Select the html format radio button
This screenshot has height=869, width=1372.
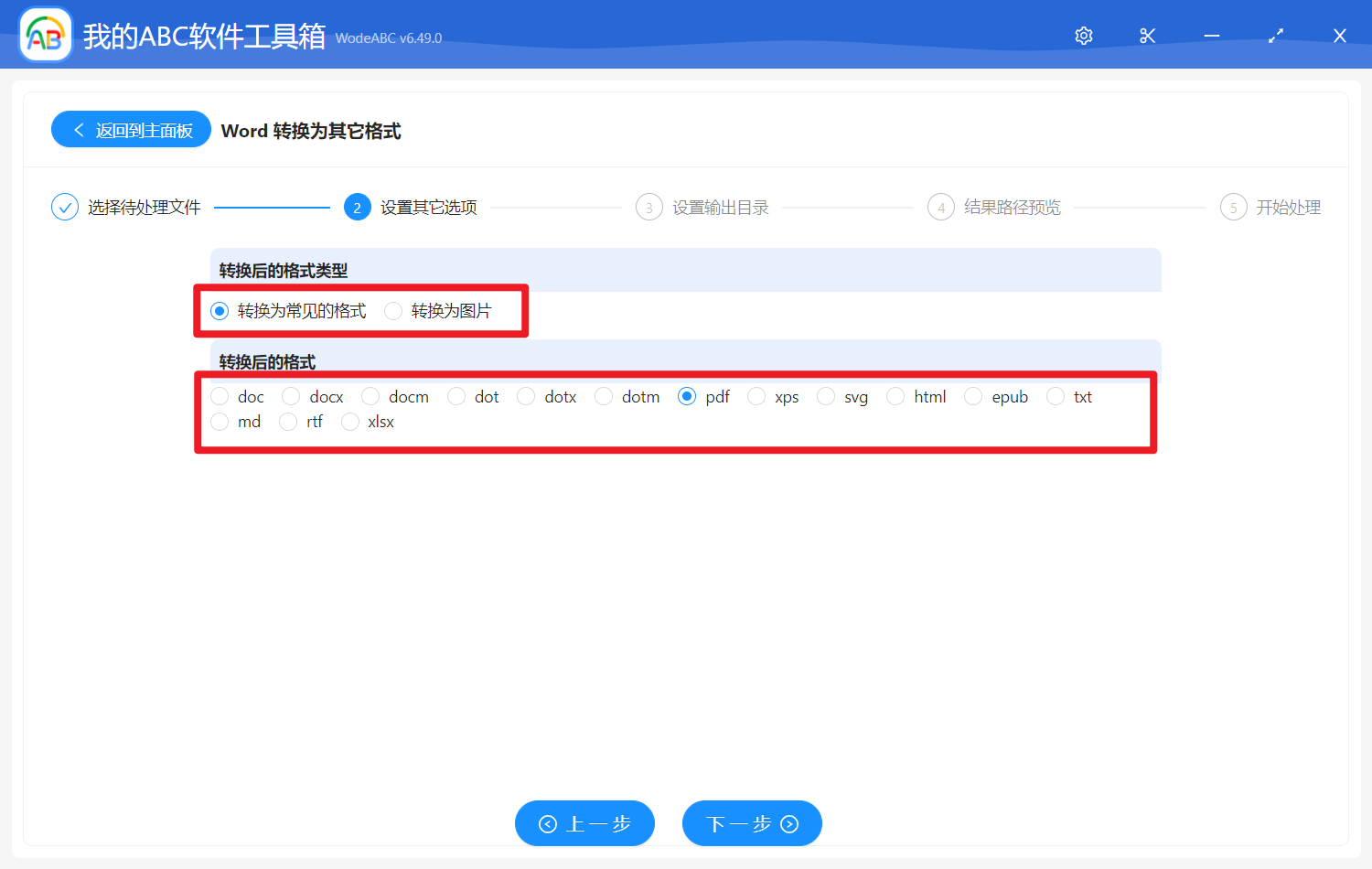pyautogui.click(x=895, y=396)
